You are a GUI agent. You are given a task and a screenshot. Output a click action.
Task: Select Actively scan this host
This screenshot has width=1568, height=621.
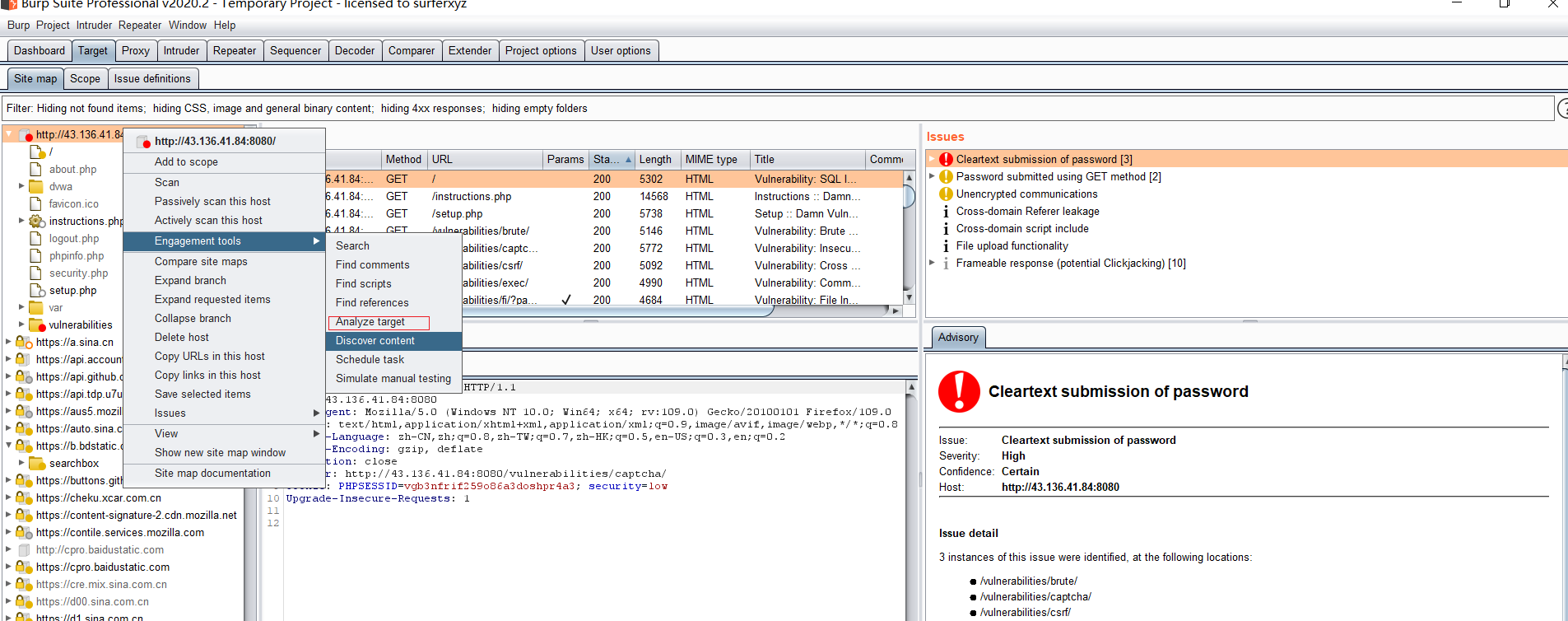click(x=224, y=220)
